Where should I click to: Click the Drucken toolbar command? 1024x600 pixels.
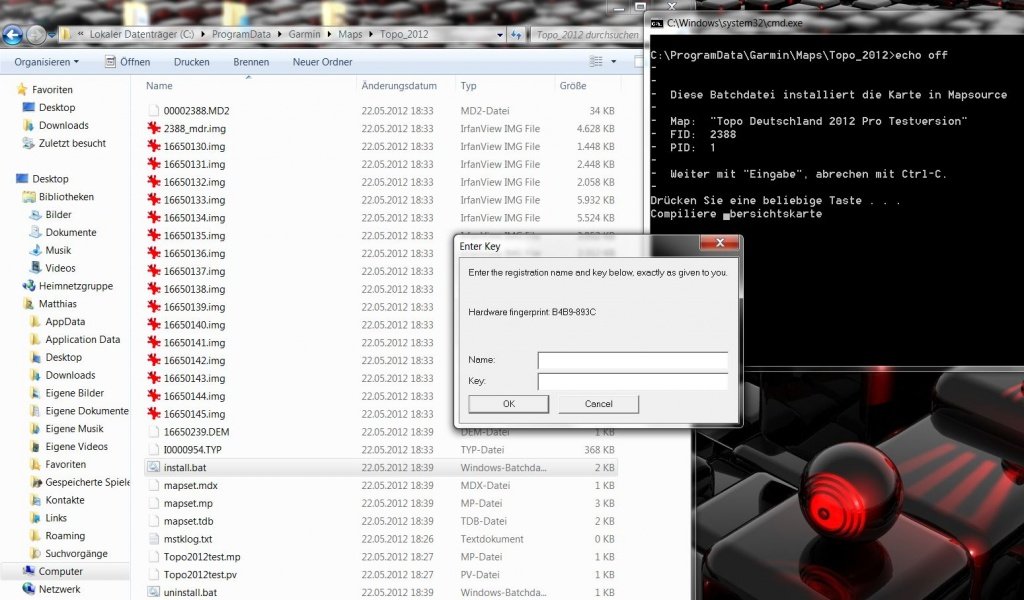pos(191,62)
